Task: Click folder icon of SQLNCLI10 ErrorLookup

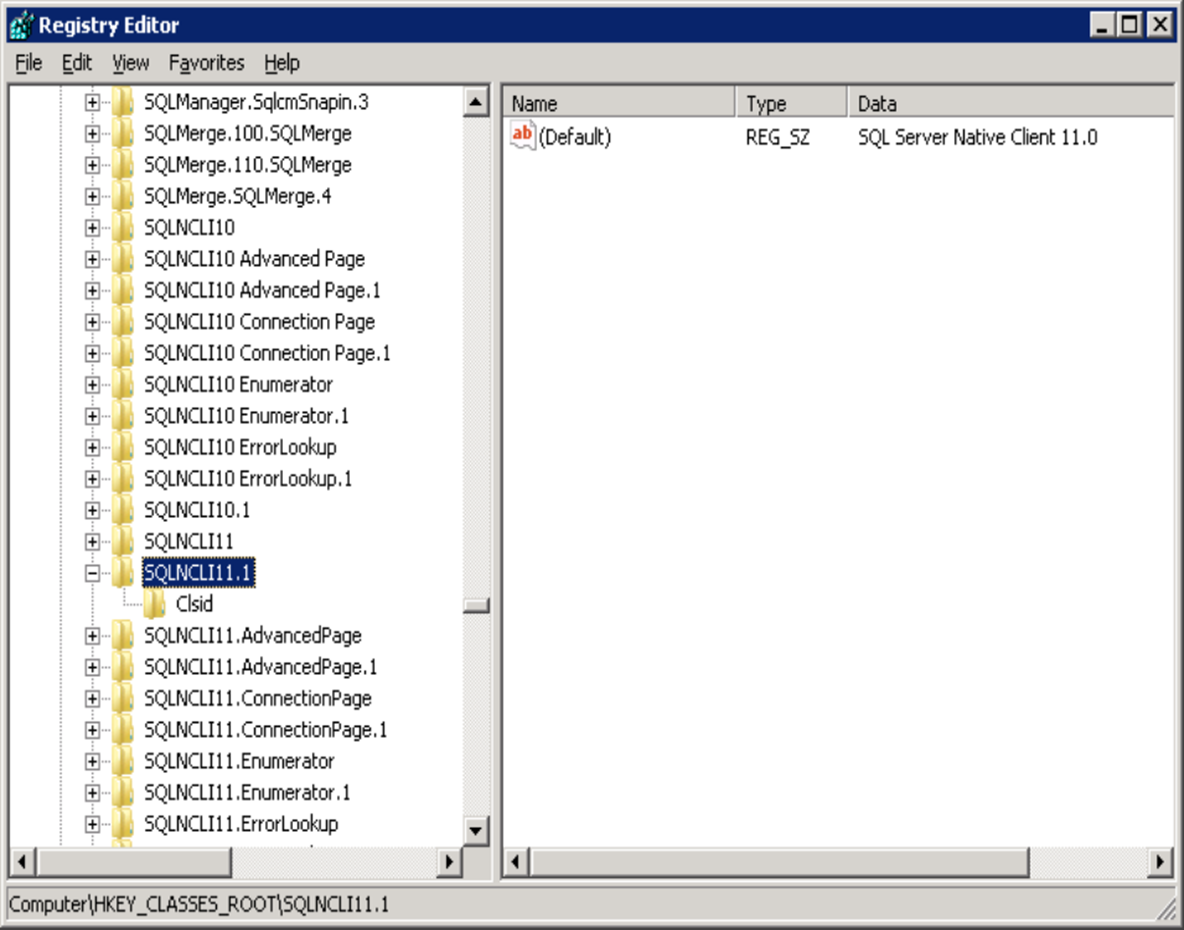Action: point(122,447)
